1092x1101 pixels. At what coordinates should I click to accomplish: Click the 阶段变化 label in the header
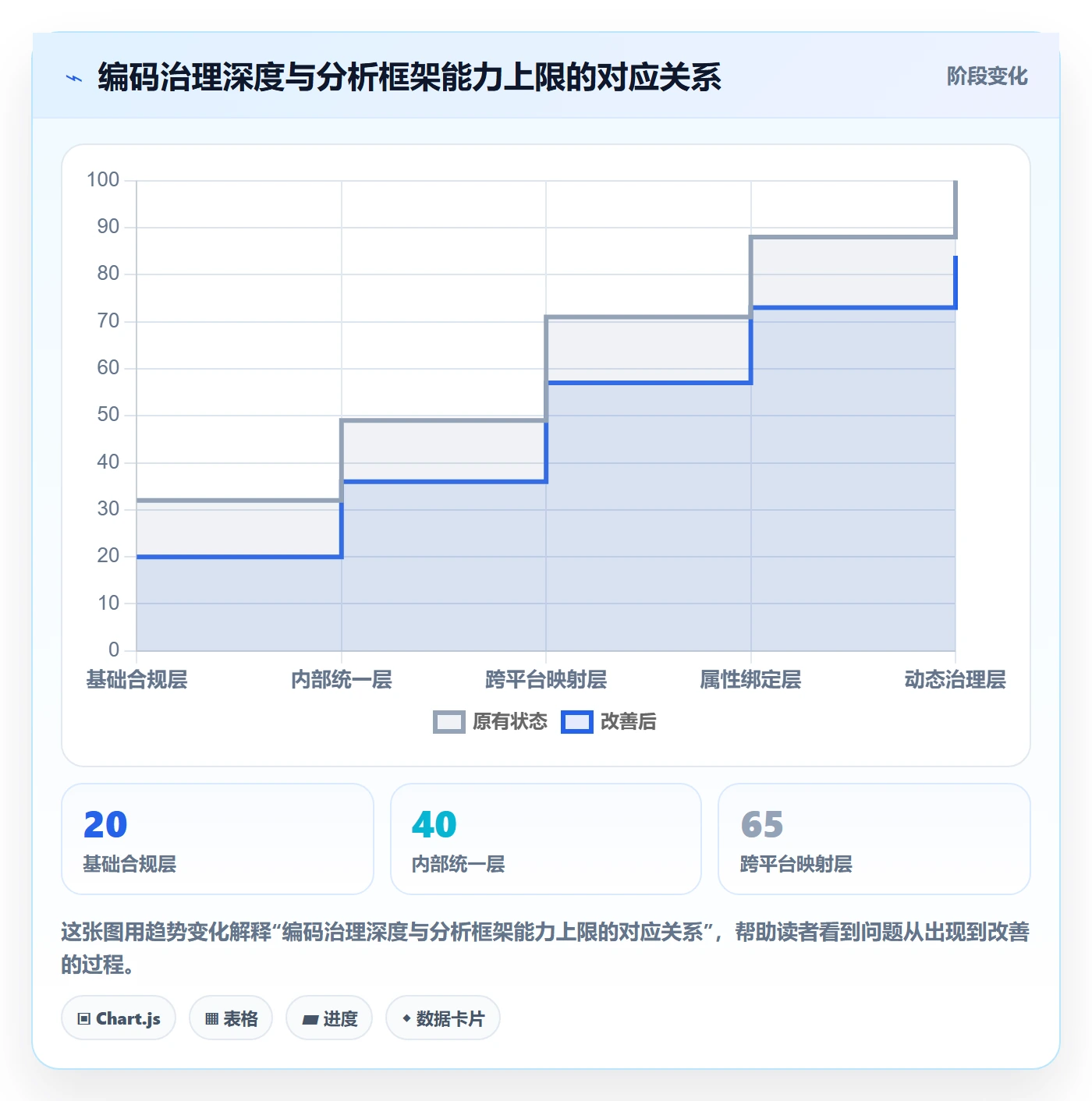[x=987, y=76]
